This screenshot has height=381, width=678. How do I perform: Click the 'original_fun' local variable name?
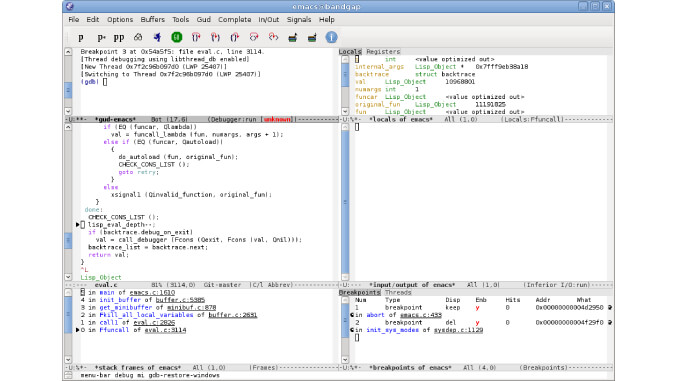(377, 104)
